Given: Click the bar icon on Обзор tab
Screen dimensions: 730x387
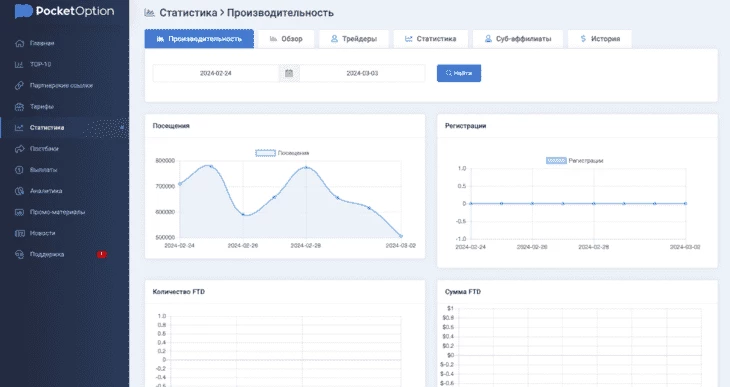Looking at the screenshot, I should coord(273,39).
